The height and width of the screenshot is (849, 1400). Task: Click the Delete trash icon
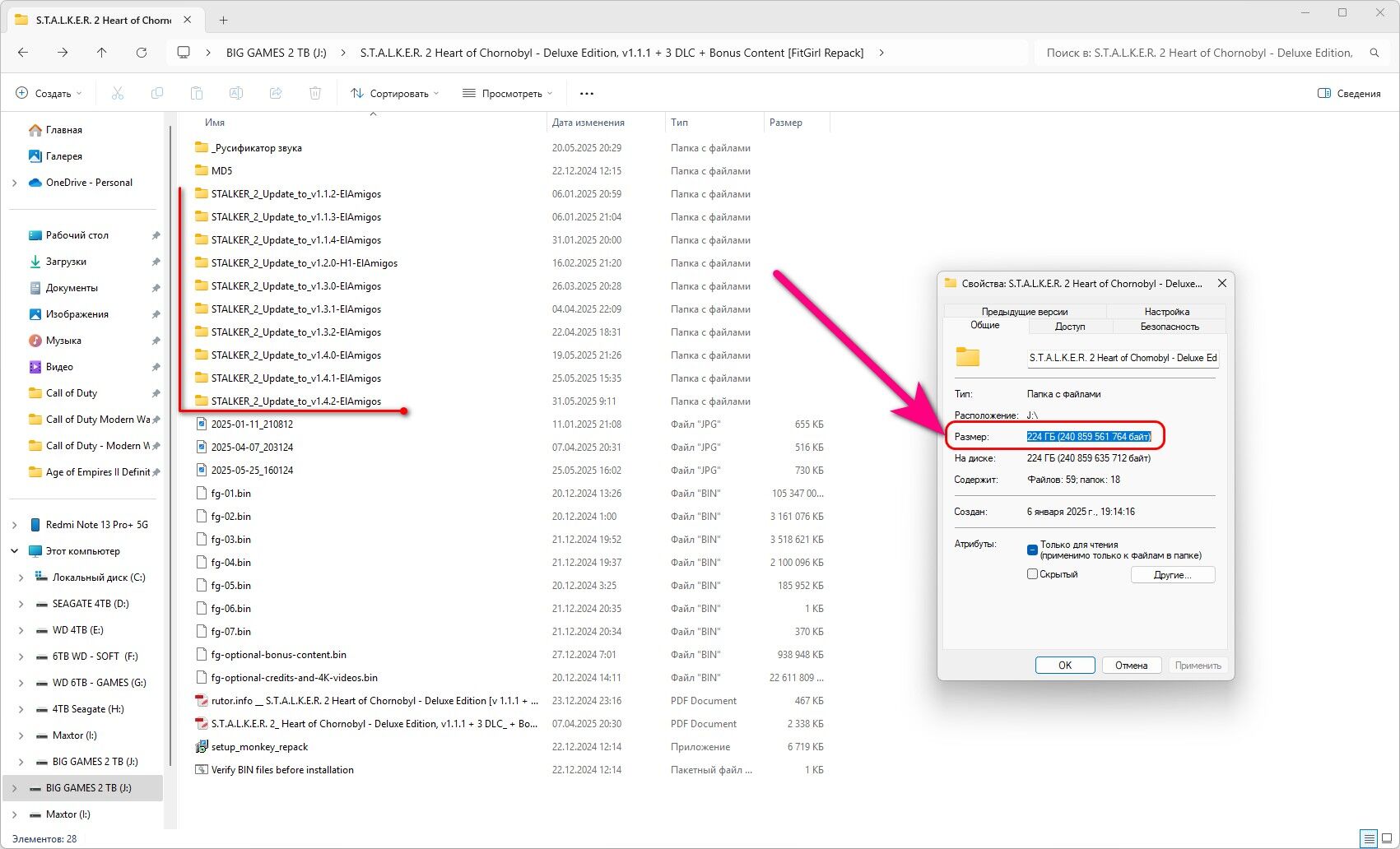pyautogui.click(x=315, y=94)
